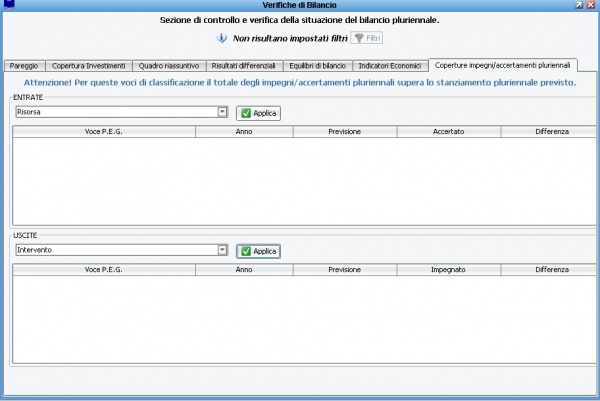Image resolution: width=600 pixels, height=401 pixels.
Task: Click the application icon in the title bar
Action: point(10,5)
